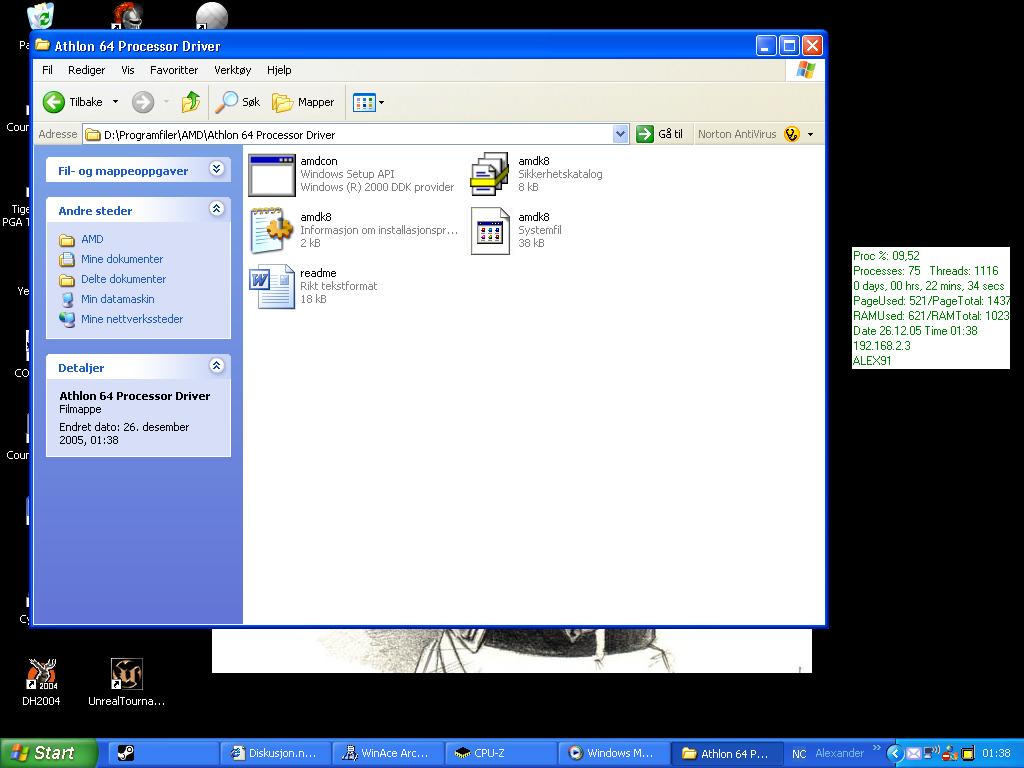Click the Gå til button
Screen dimensions: 1024x768
coord(660,134)
